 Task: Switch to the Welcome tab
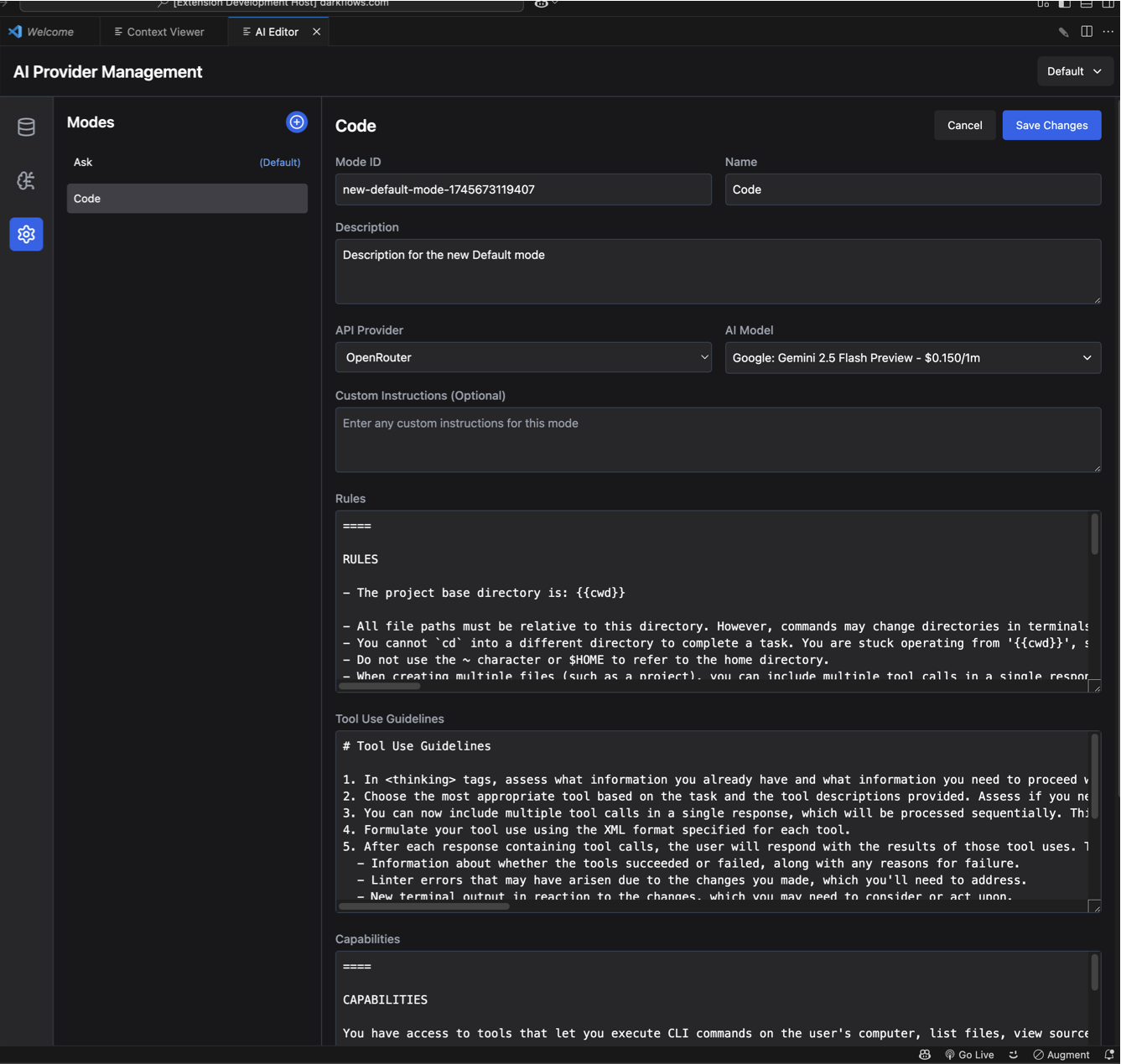(x=49, y=32)
